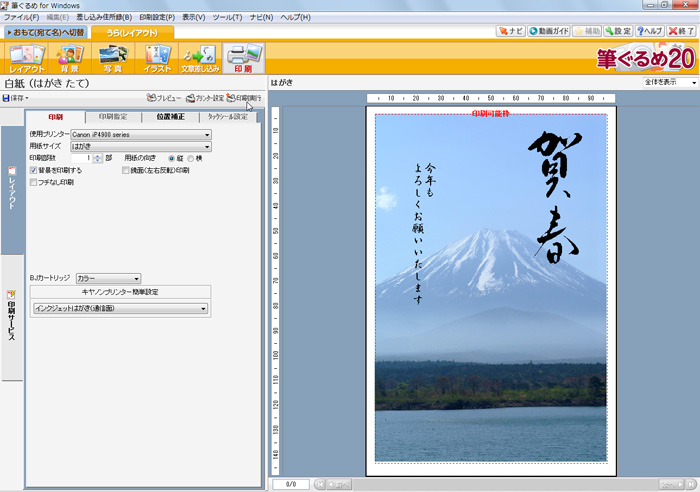Open プレビュー (Preview) in the panel header
The height and width of the screenshot is (492, 700).
(x=164, y=98)
